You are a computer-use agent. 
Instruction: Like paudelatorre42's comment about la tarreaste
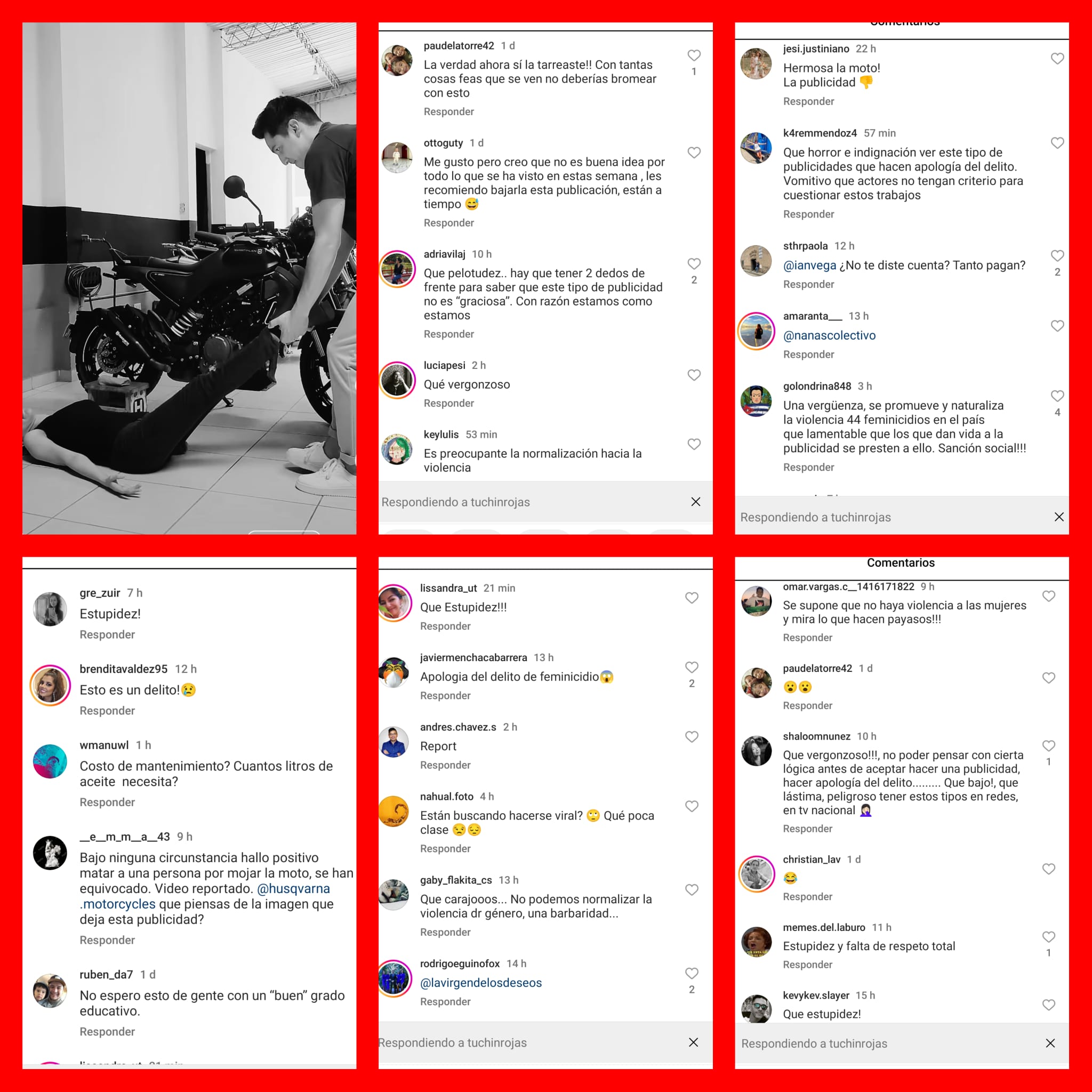click(694, 55)
